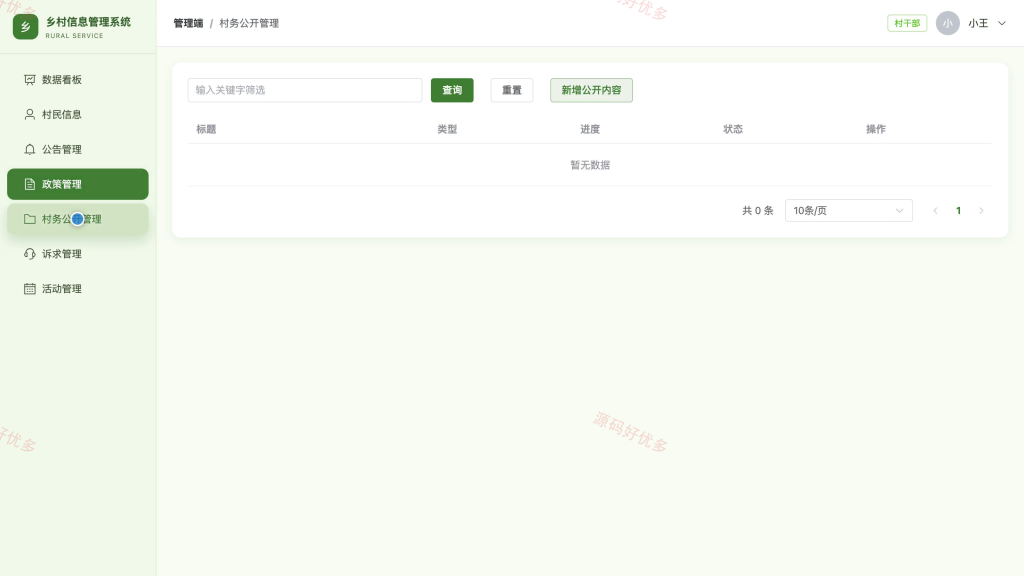Screen dimensions: 1024x576
Task: Go to previous page arrow
Action: (935, 210)
